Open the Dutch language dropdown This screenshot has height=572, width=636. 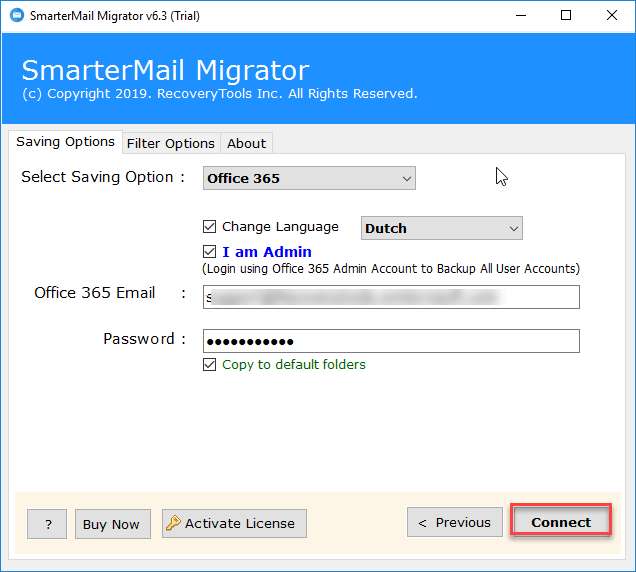click(442, 228)
